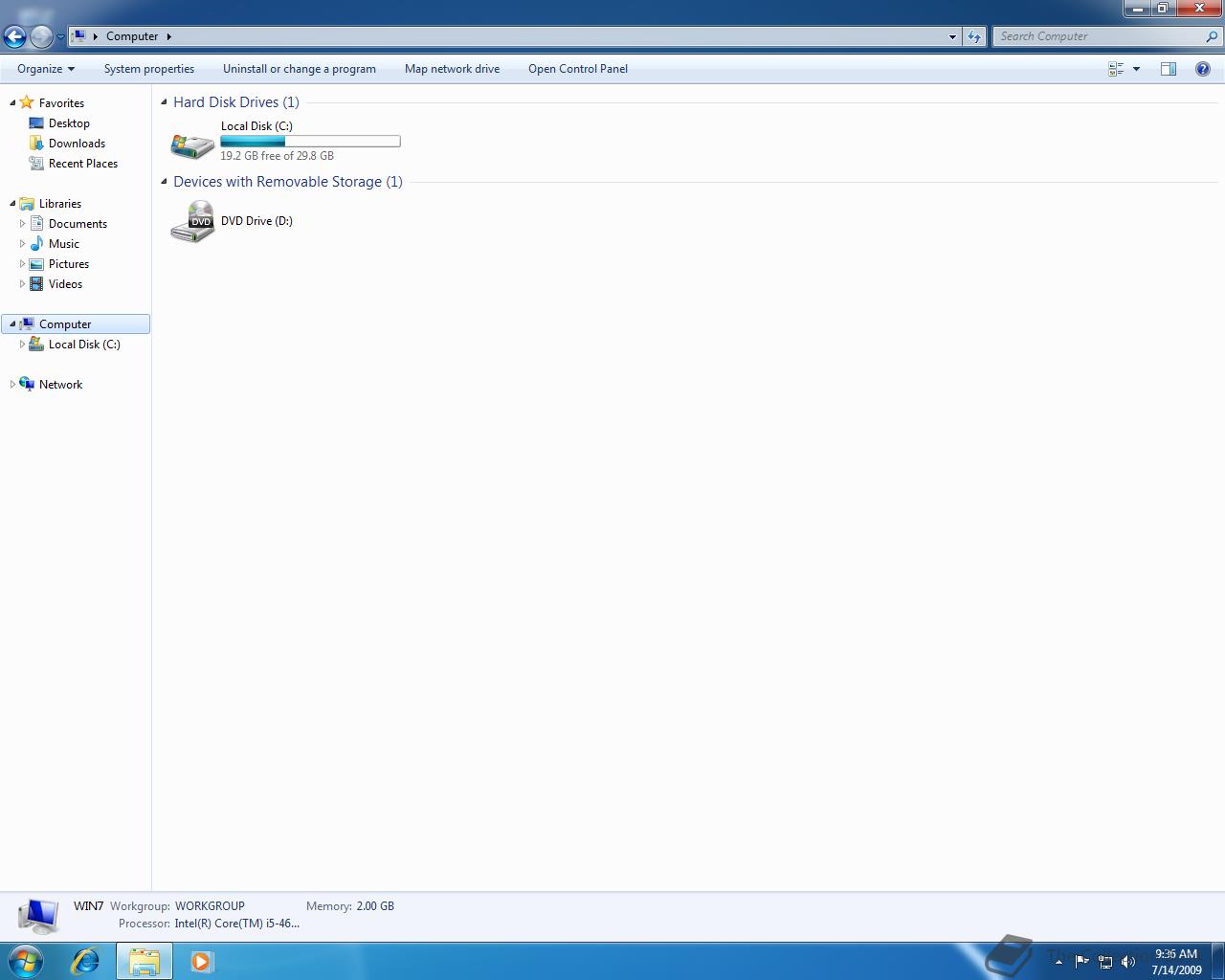Expand Local Disk (C:) in navigation pane
Image resolution: width=1225 pixels, height=980 pixels.
pos(22,344)
